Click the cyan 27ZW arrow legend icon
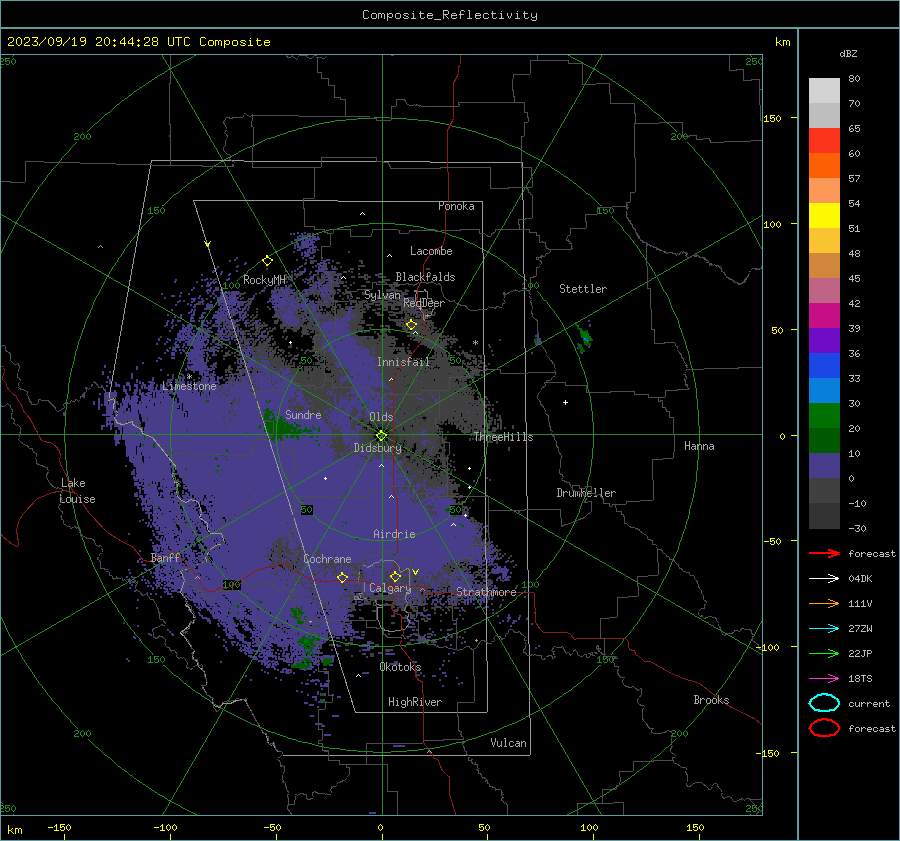Image resolution: width=900 pixels, height=841 pixels. pyautogui.click(x=824, y=629)
